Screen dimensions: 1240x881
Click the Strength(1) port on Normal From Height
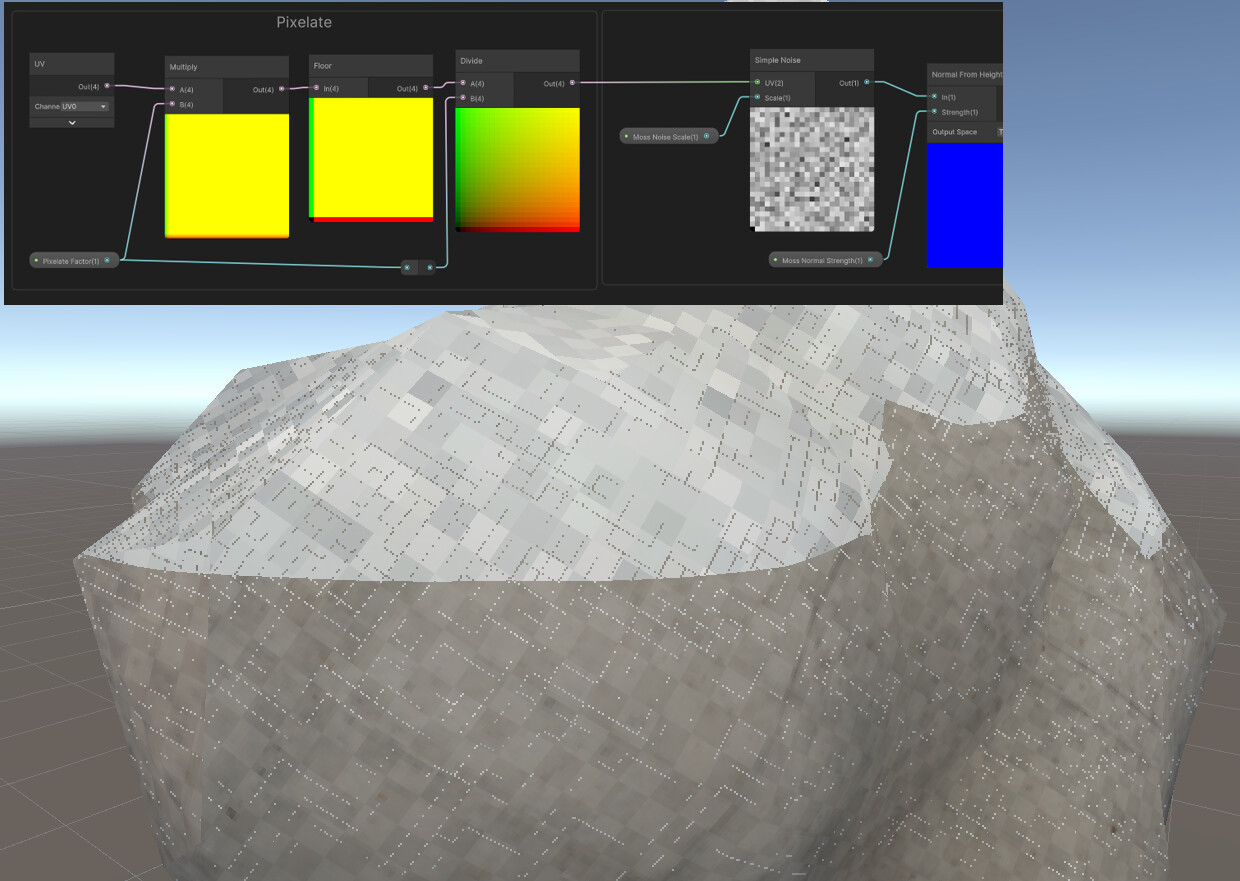(934, 112)
